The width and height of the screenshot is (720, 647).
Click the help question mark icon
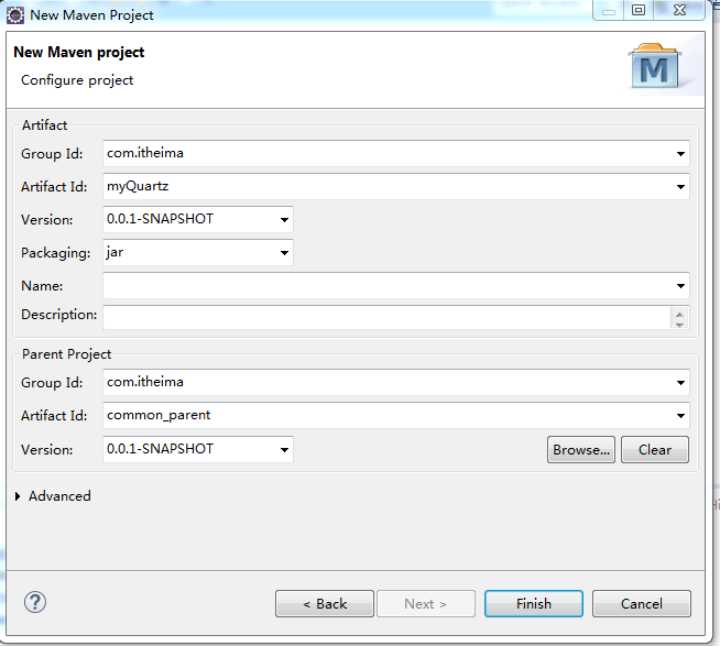click(x=35, y=602)
